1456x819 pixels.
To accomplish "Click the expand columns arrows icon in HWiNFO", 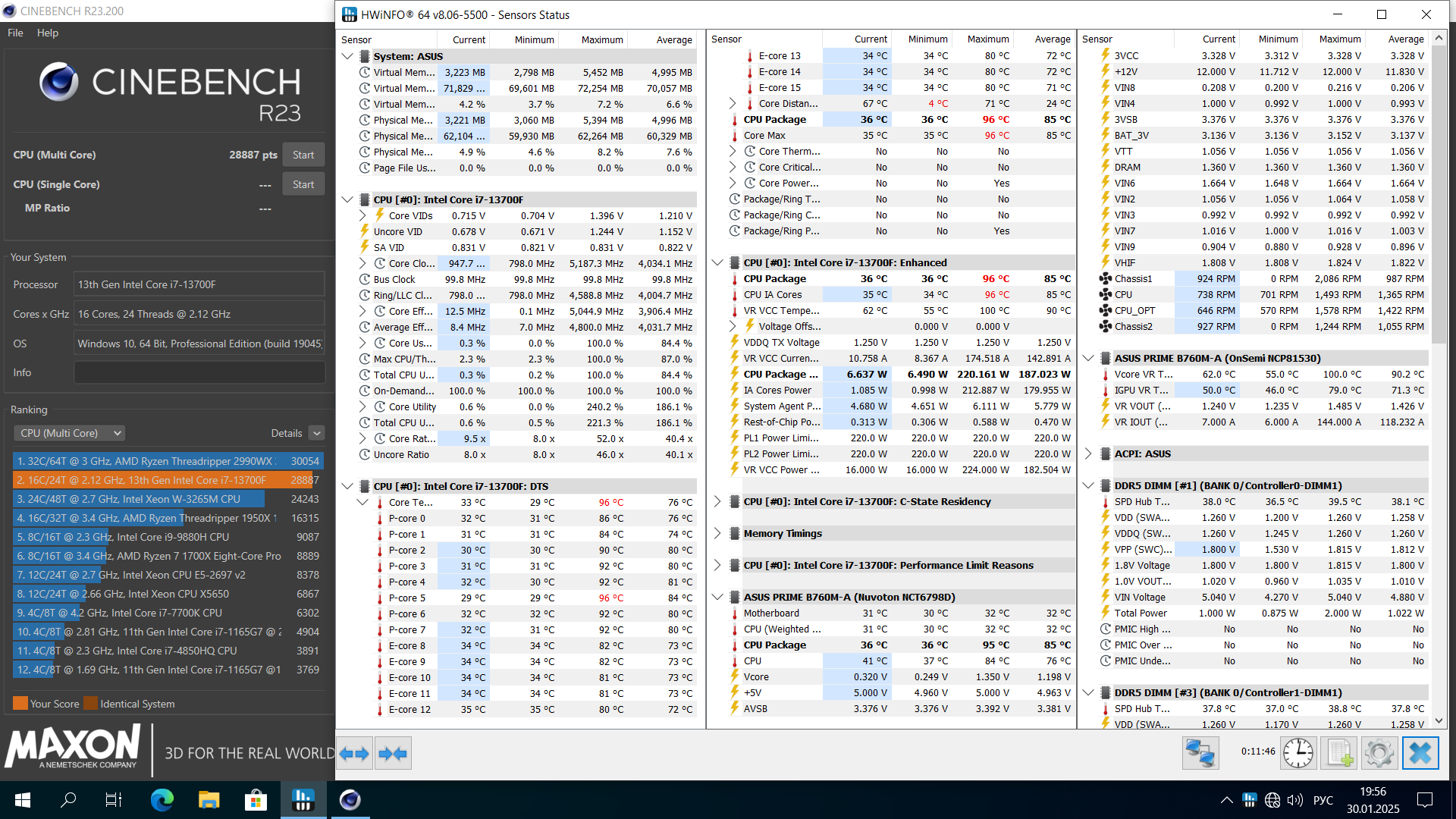I will (354, 754).
